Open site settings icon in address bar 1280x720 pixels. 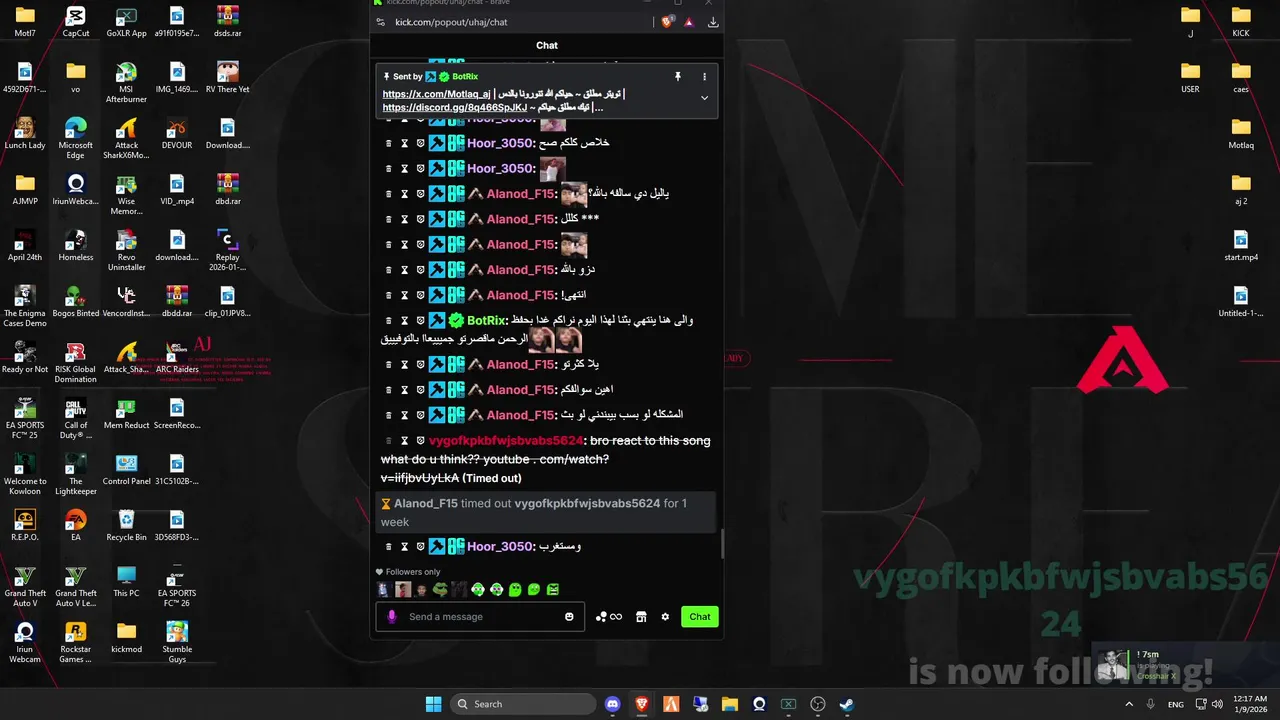point(380,22)
